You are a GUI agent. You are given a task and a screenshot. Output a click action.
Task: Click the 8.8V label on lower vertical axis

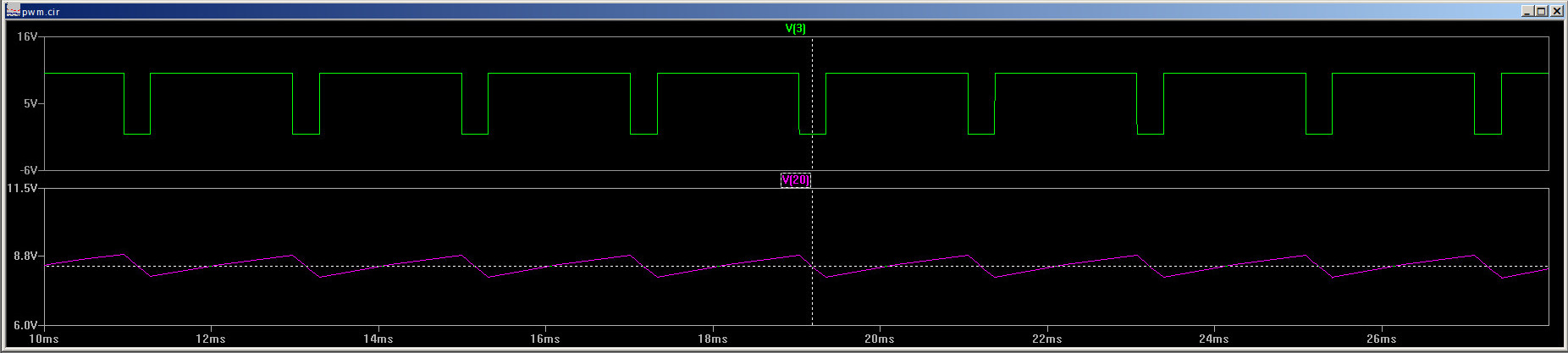point(25,256)
